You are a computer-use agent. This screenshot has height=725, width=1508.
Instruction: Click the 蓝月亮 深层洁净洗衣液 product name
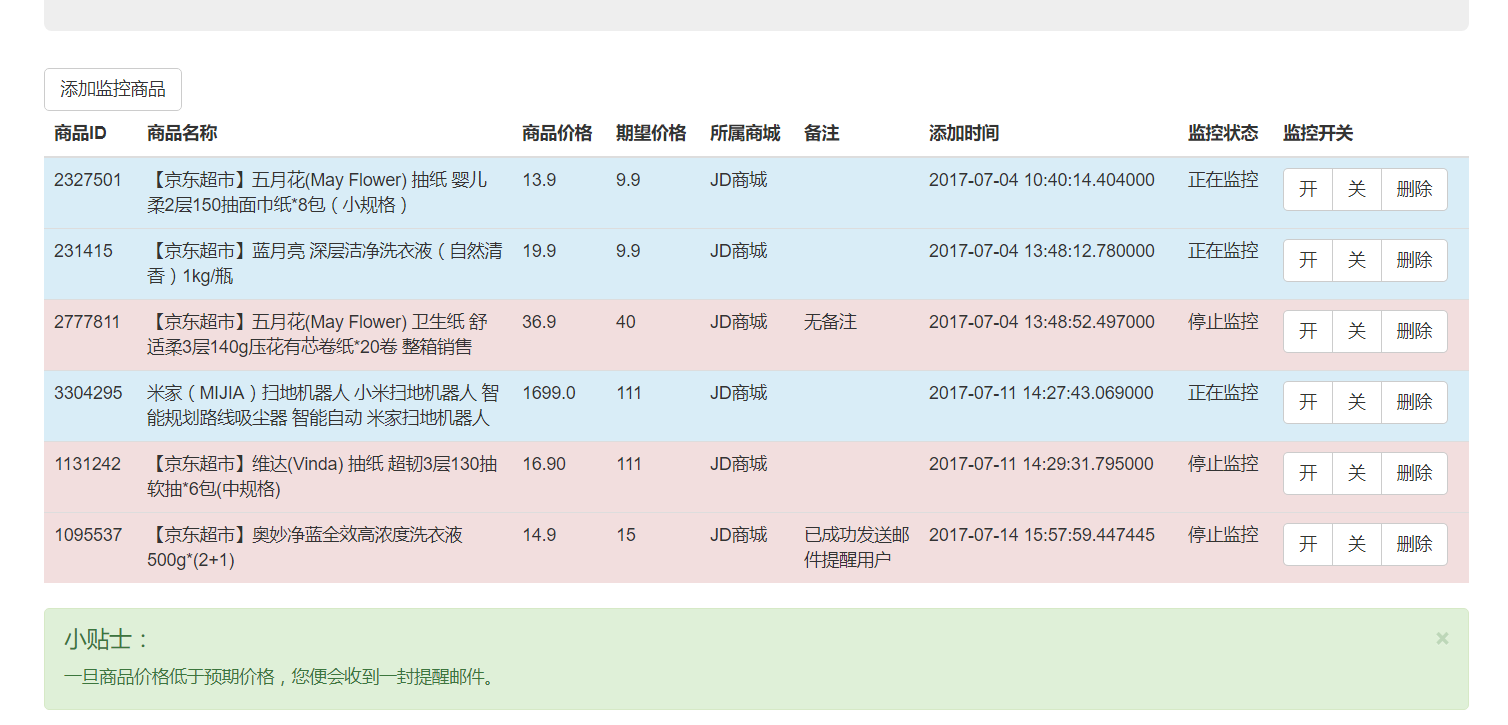click(x=324, y=263)
